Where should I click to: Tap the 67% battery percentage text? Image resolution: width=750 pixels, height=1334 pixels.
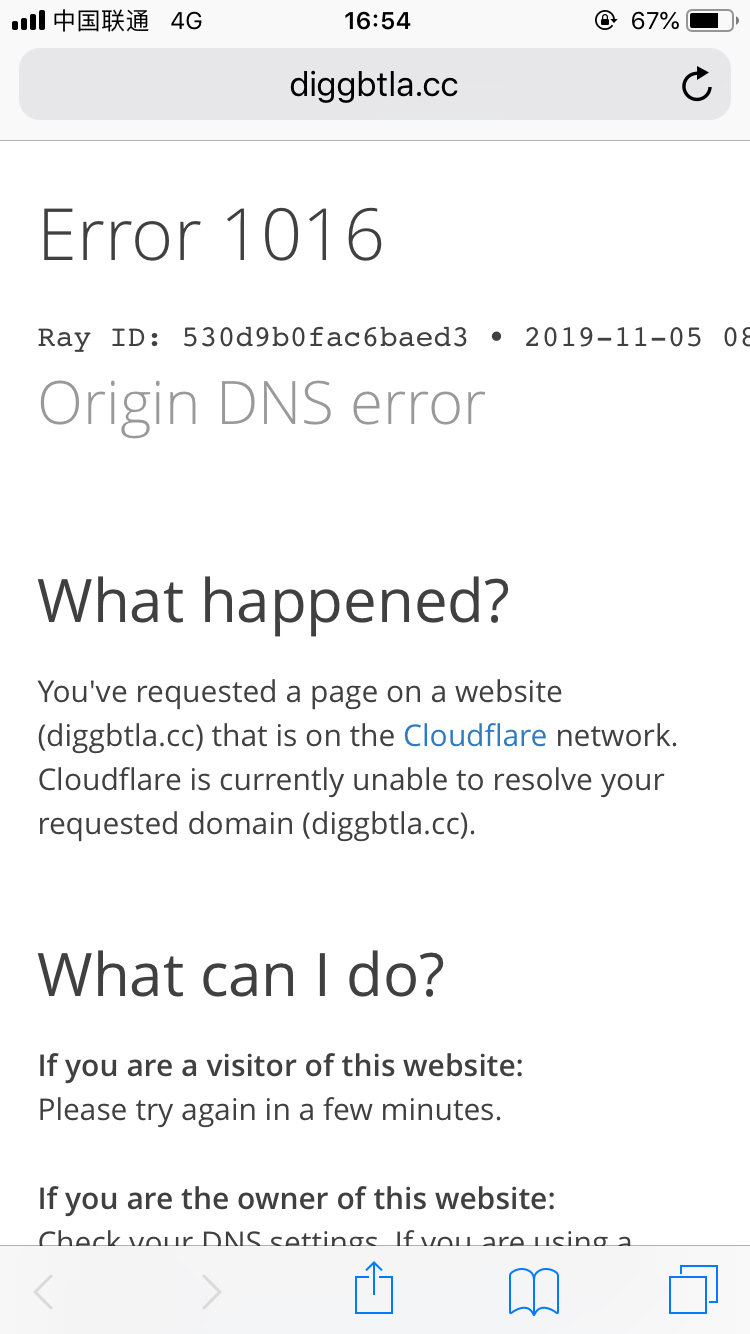655,20
